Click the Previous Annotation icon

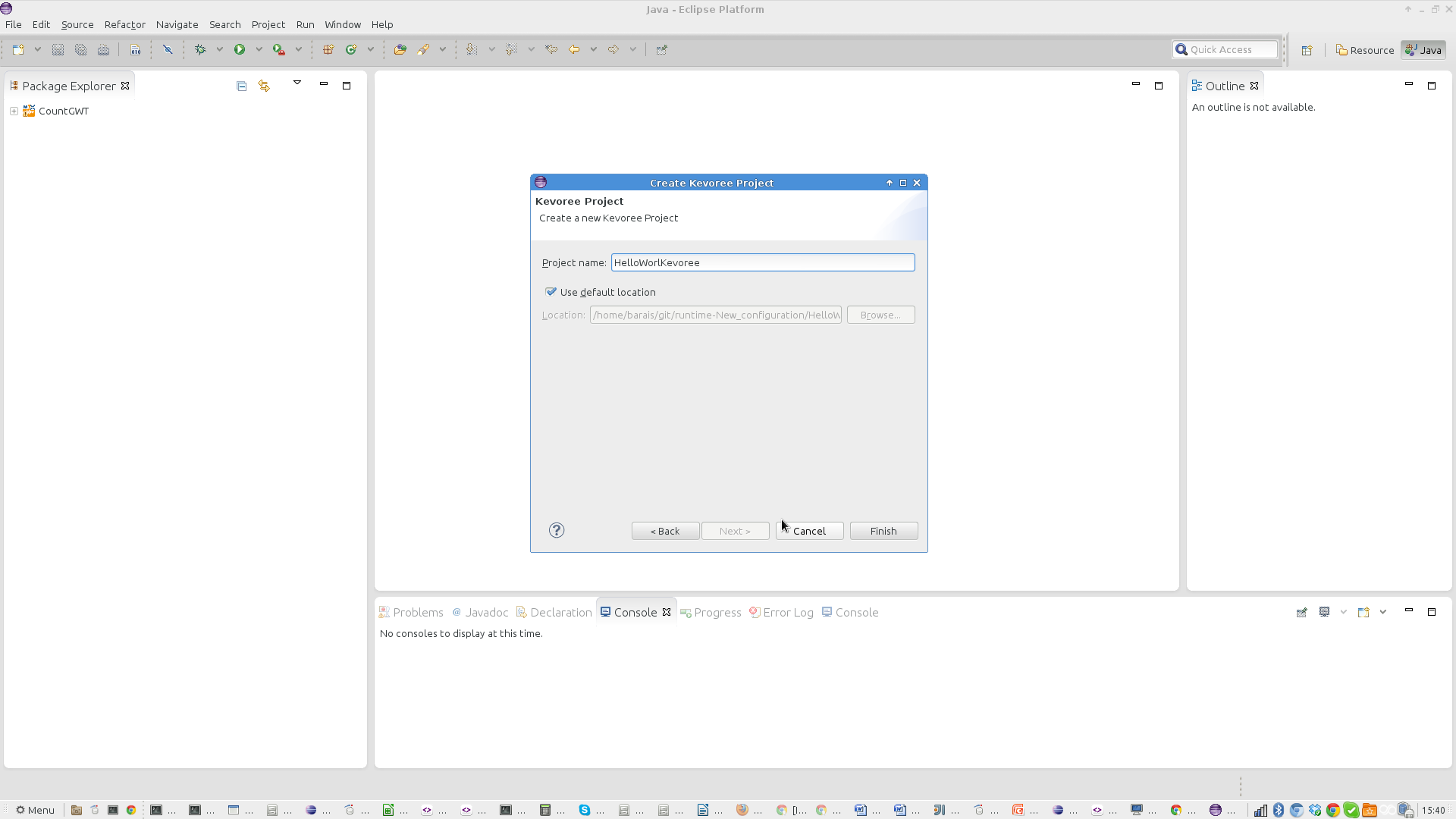(511, 49)
